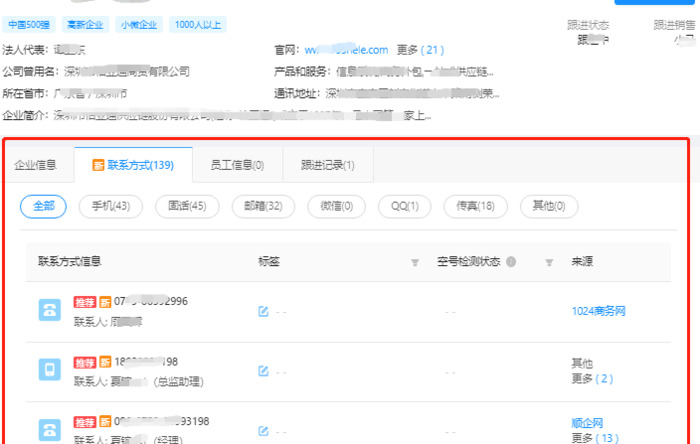
Task: Open the official website link
Action: pos(346,50)
